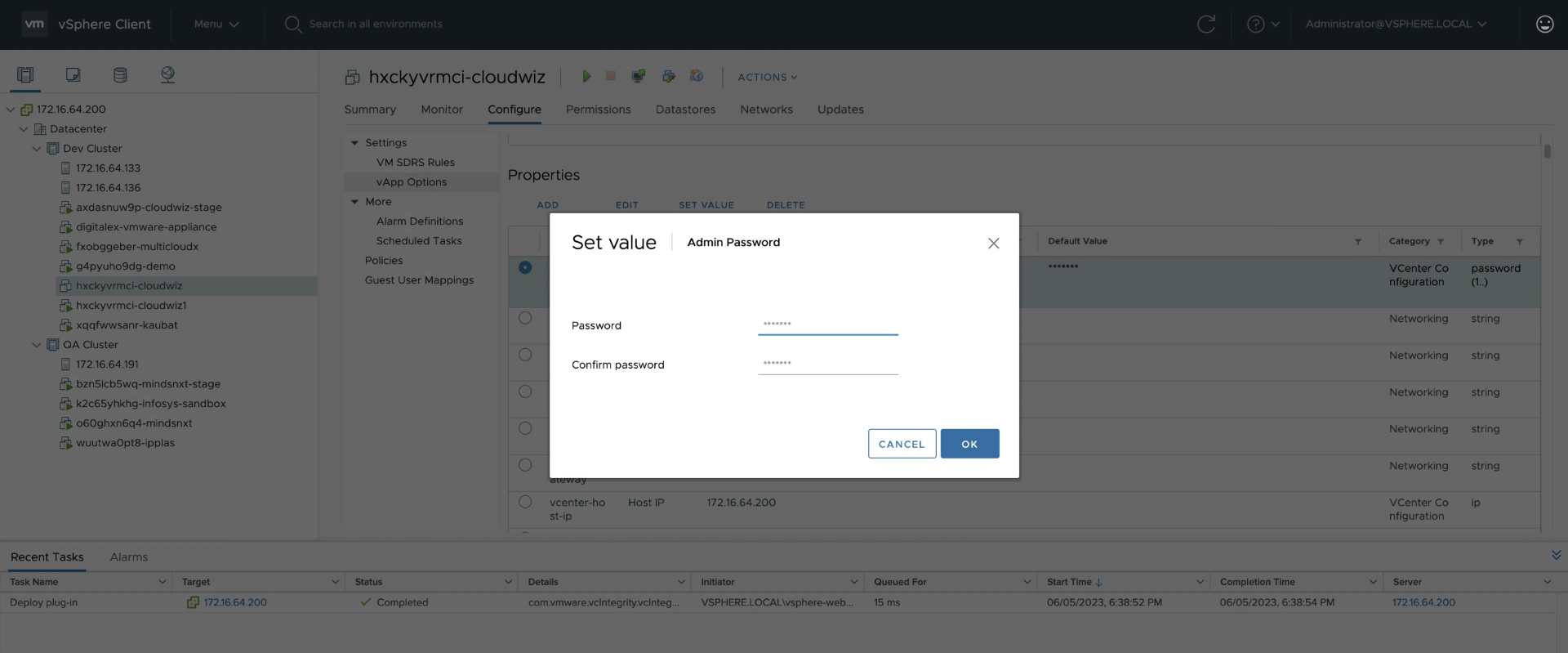
Task: Switch to the Datastores tab
Action: pos(685,110)
